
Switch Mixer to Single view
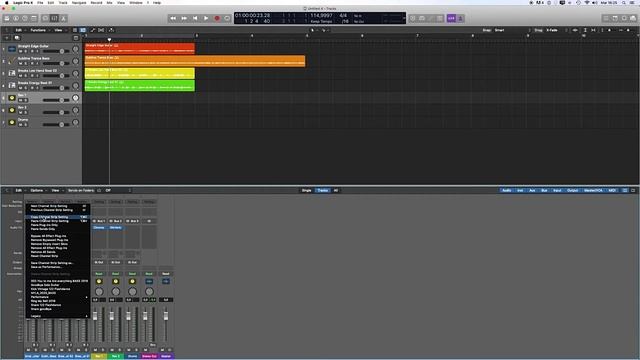point(307,191)
